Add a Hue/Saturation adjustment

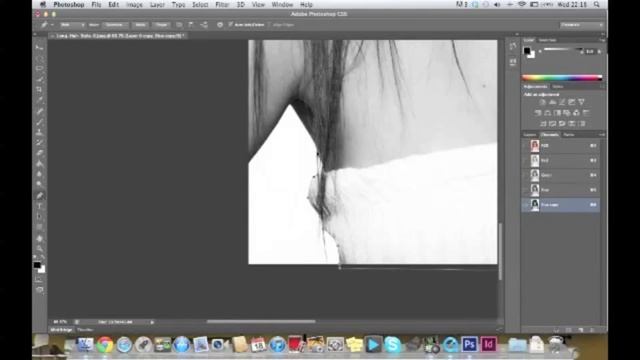tap(538, 113)
